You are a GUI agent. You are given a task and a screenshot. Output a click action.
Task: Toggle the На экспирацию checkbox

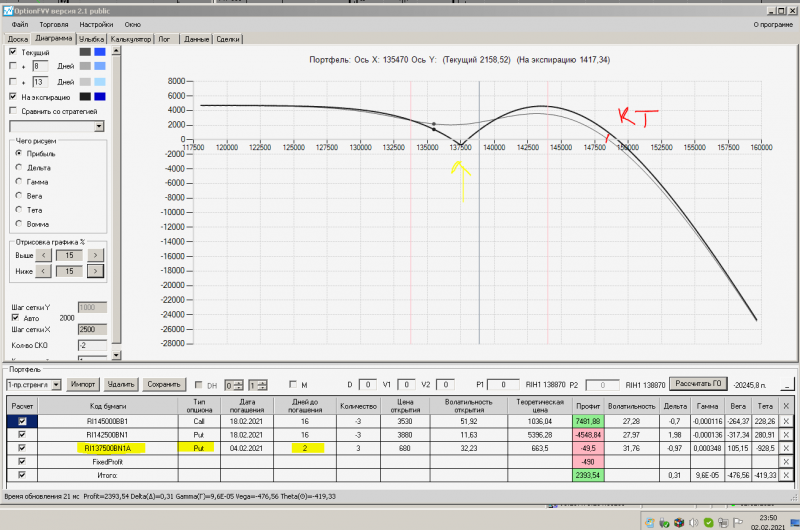pyautogui.click(x=13, y=96)
